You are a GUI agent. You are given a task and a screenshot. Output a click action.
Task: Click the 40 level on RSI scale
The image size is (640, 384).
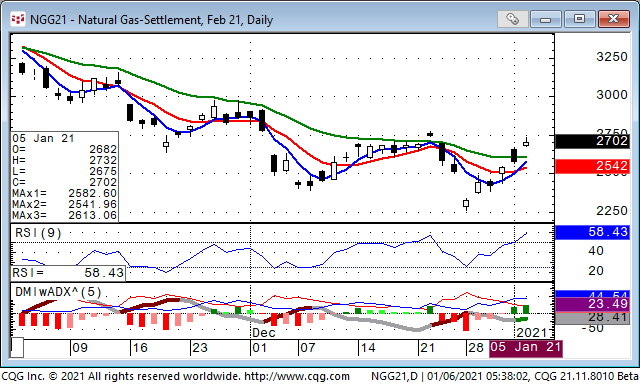pyautogui.click(x=596, y=251)
